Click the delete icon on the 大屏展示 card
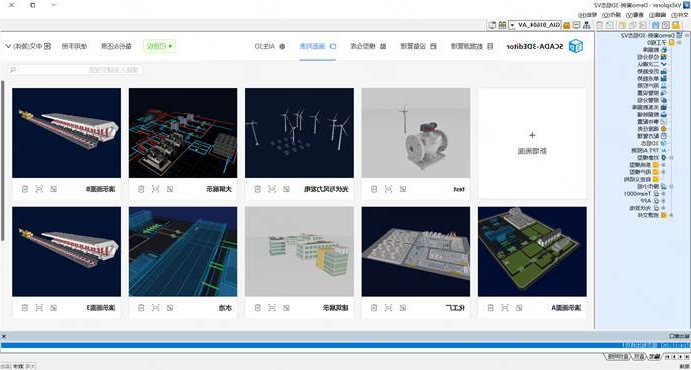The height and width of the screenshot is (370, 691). click(x=141, y=189)
